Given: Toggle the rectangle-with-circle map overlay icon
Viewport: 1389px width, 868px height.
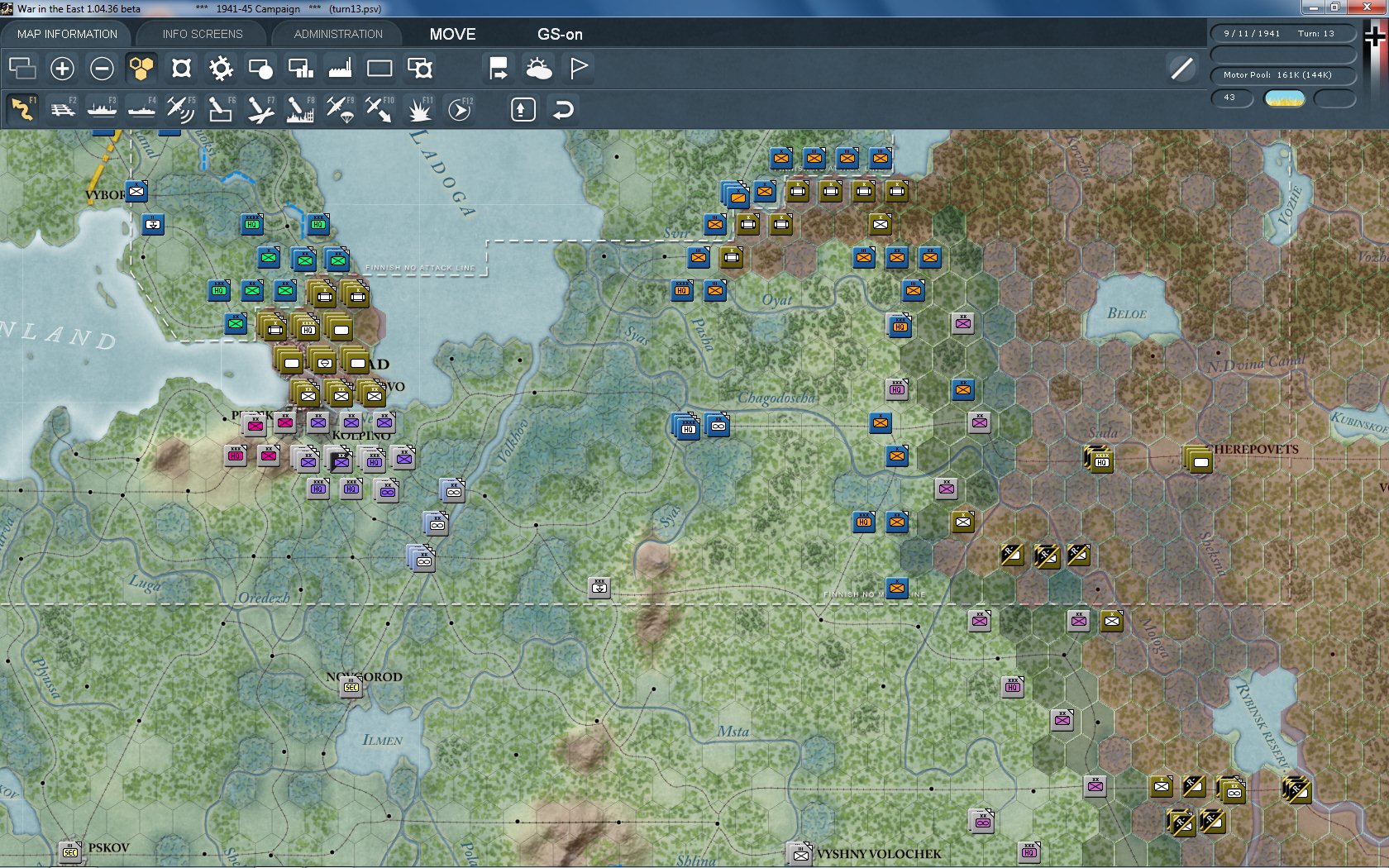Looking at the screenshot, I should pos(260,68).
